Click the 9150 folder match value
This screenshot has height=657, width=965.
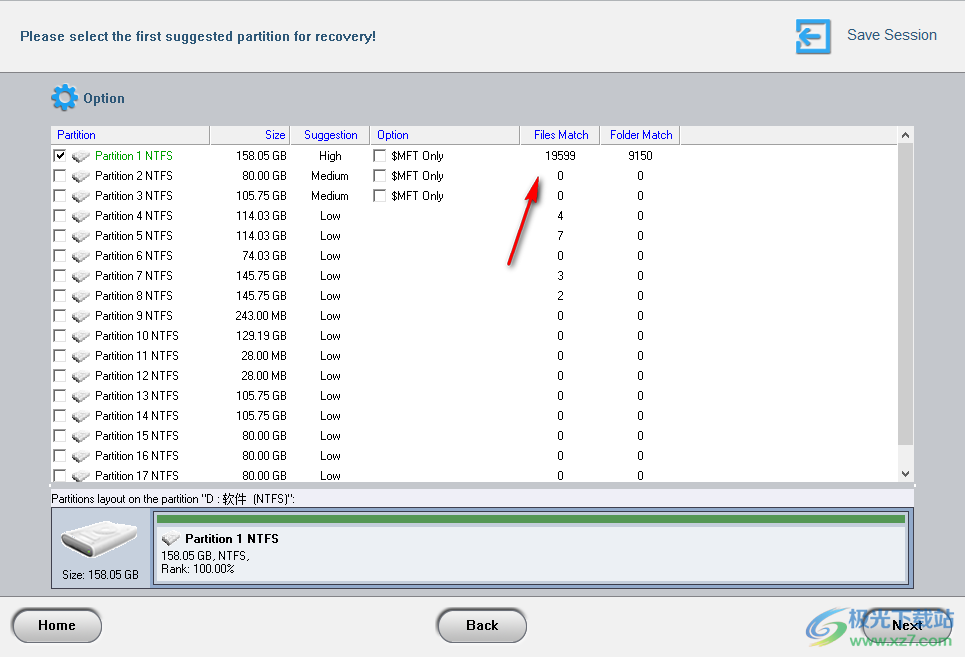click(x=640, y=156)
